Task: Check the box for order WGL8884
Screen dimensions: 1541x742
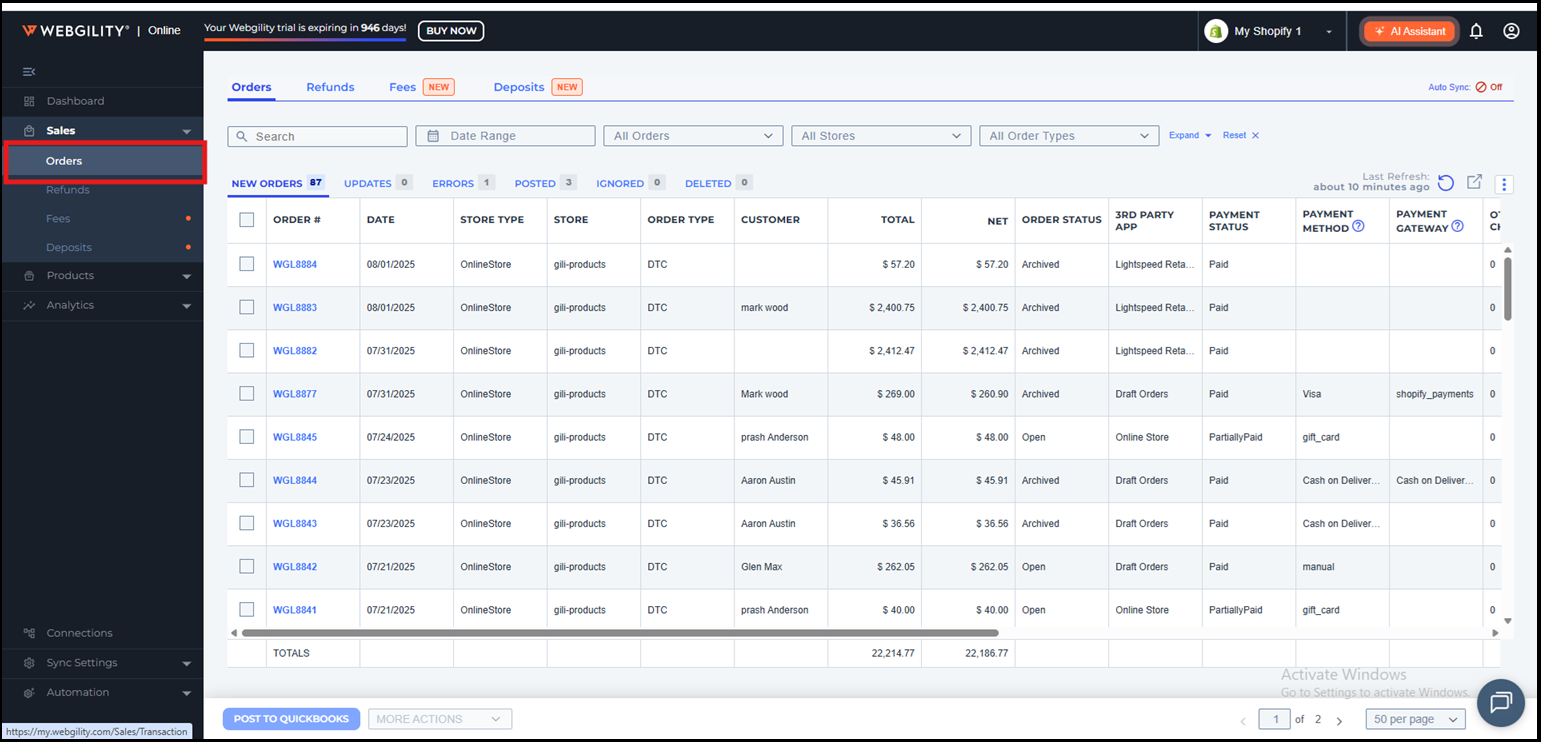Action: click(247, 264)
